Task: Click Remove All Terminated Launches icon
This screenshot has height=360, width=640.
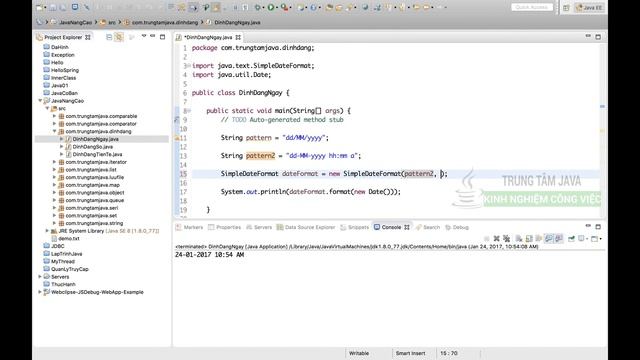Action: pos(507,238)
